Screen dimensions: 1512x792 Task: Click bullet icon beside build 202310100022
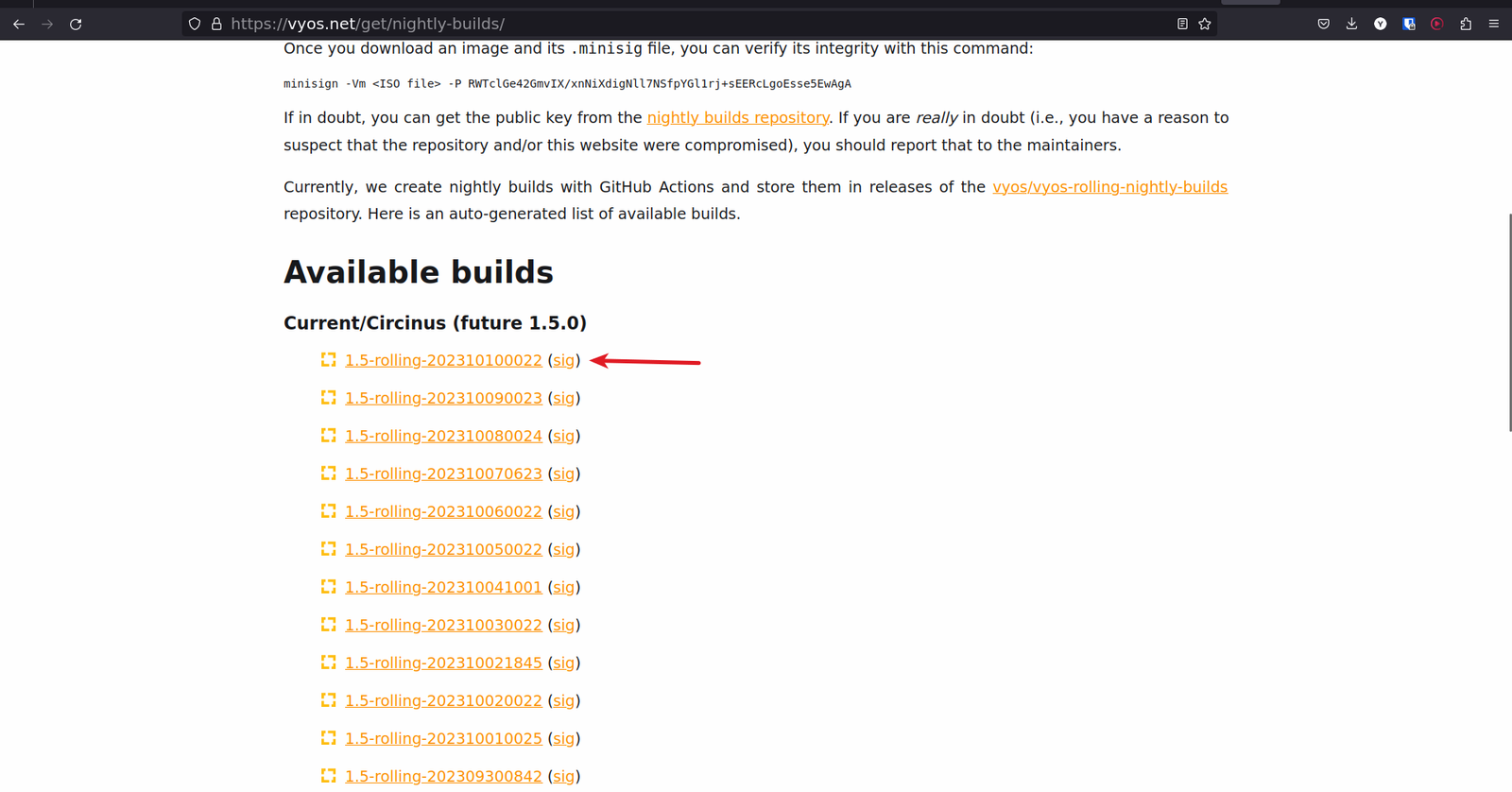tap(328, 360)
